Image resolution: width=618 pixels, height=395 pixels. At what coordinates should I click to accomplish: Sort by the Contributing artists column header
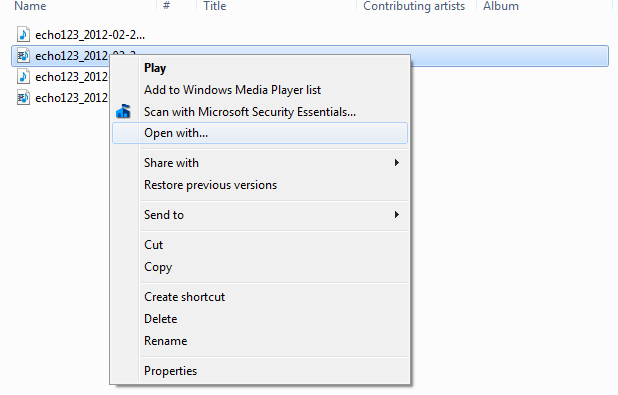click(x=414, y=6)
